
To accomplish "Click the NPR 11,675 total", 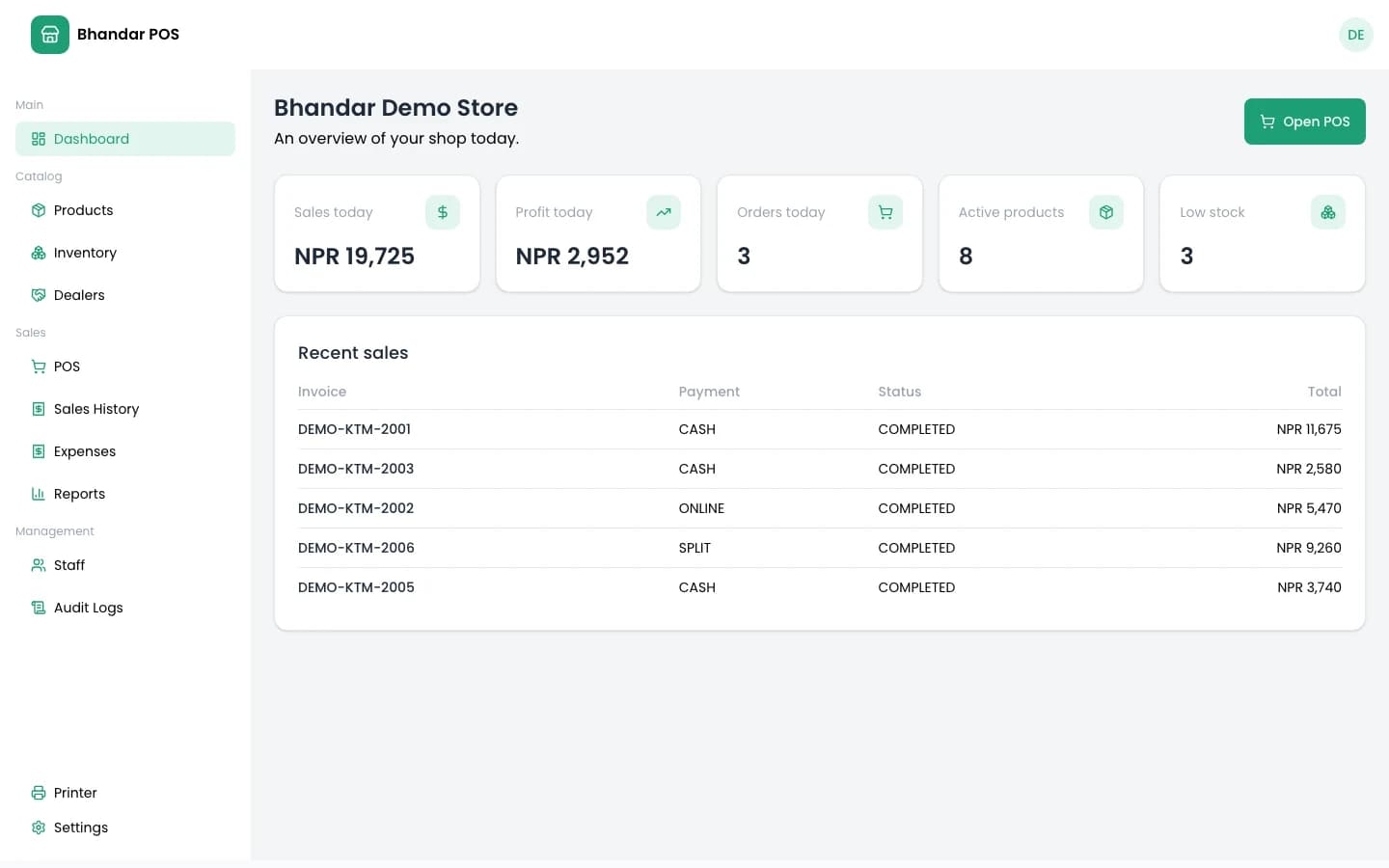I will point(1309,429).
